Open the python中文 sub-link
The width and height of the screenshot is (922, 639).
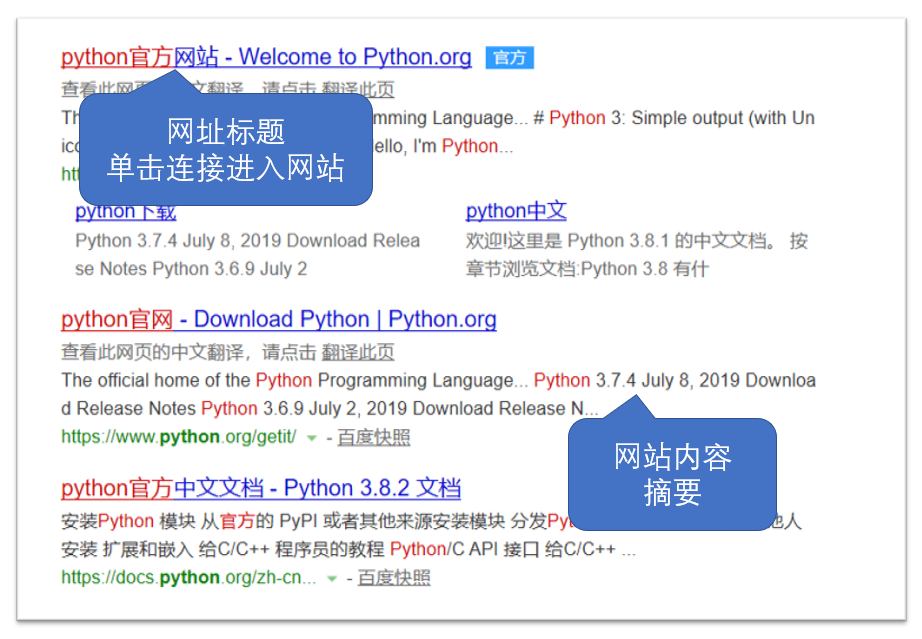pos(516,210)
